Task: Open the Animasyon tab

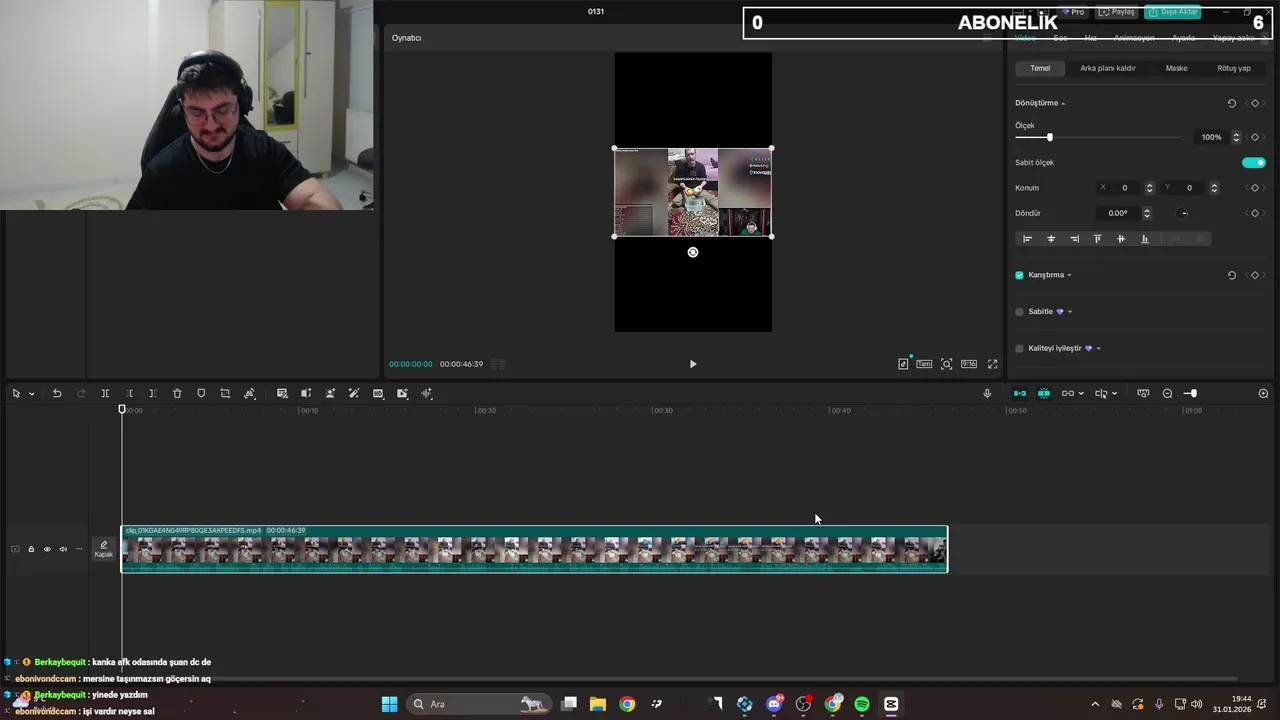Action: tap(1134, 38)
